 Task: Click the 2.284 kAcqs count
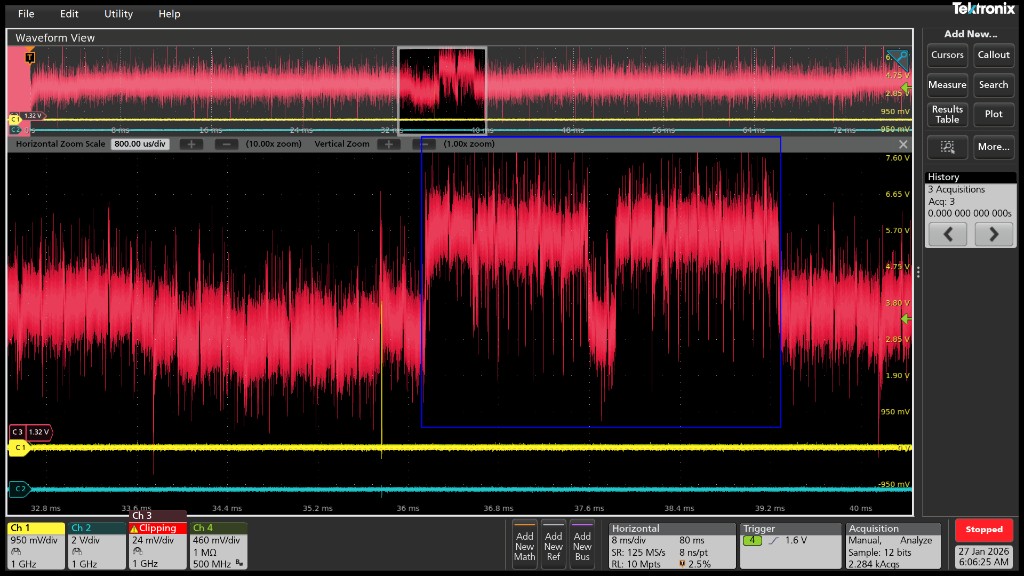pyautogui.click(x=874, y=564)
